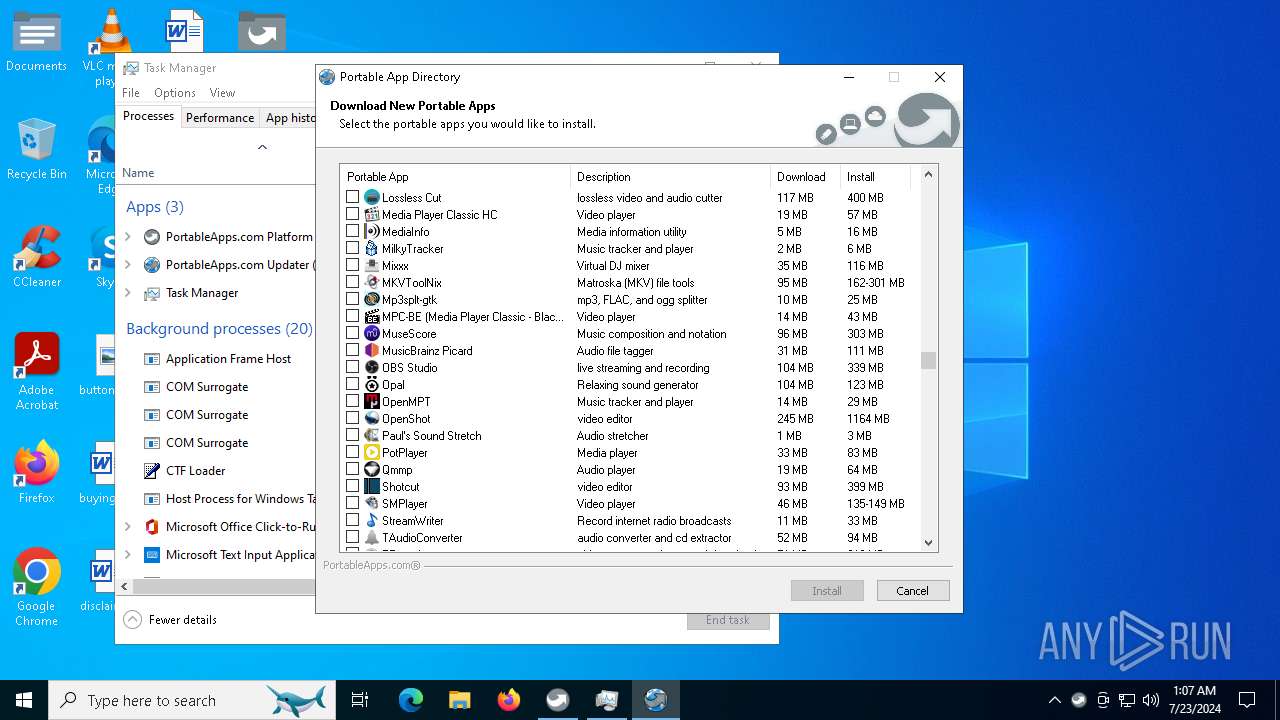Click the MusicBrainz Picard icon
Screen dimensions: 1280x720
pos(372,350)
